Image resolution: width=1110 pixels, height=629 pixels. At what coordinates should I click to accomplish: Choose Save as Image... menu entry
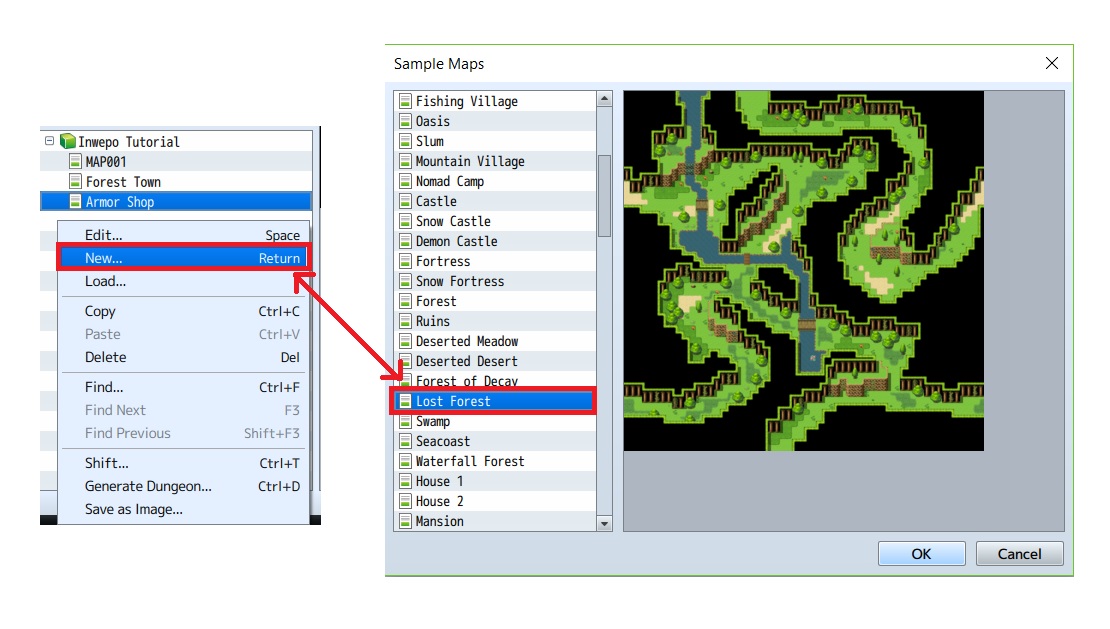pyautogui.click(x=183, y=509)
